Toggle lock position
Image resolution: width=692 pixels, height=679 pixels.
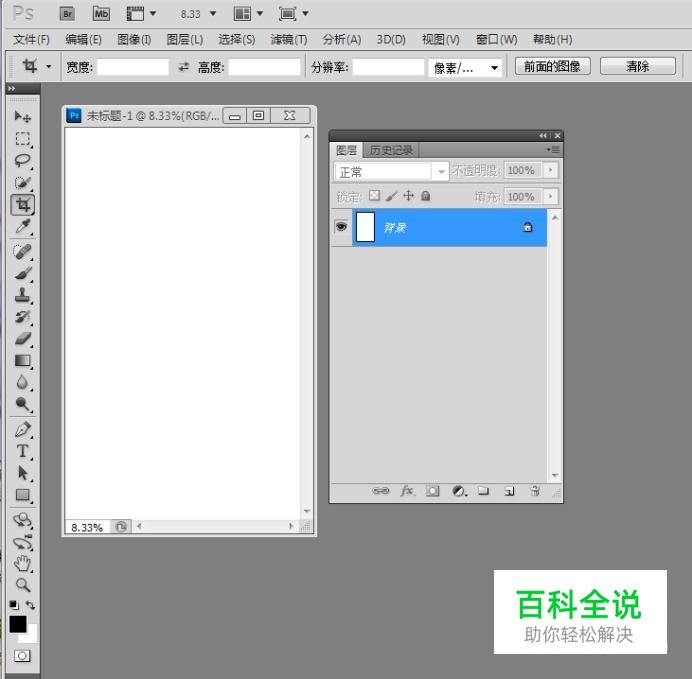409,195
